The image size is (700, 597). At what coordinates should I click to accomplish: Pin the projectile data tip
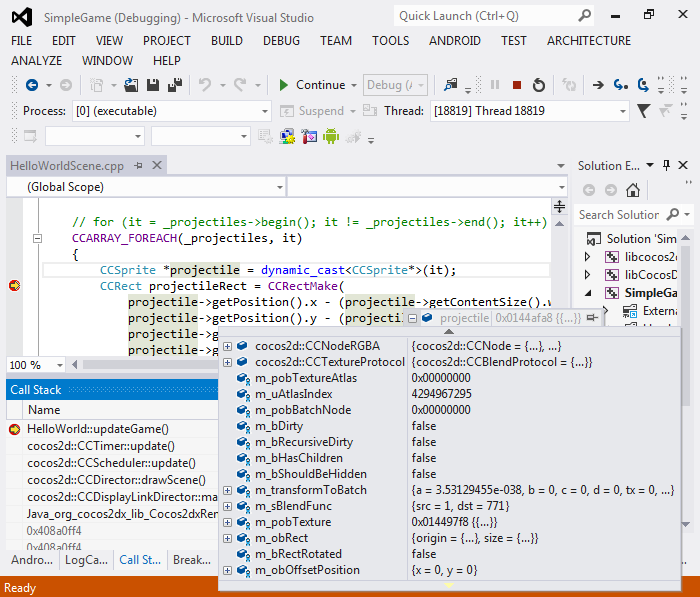pos(592,318)
